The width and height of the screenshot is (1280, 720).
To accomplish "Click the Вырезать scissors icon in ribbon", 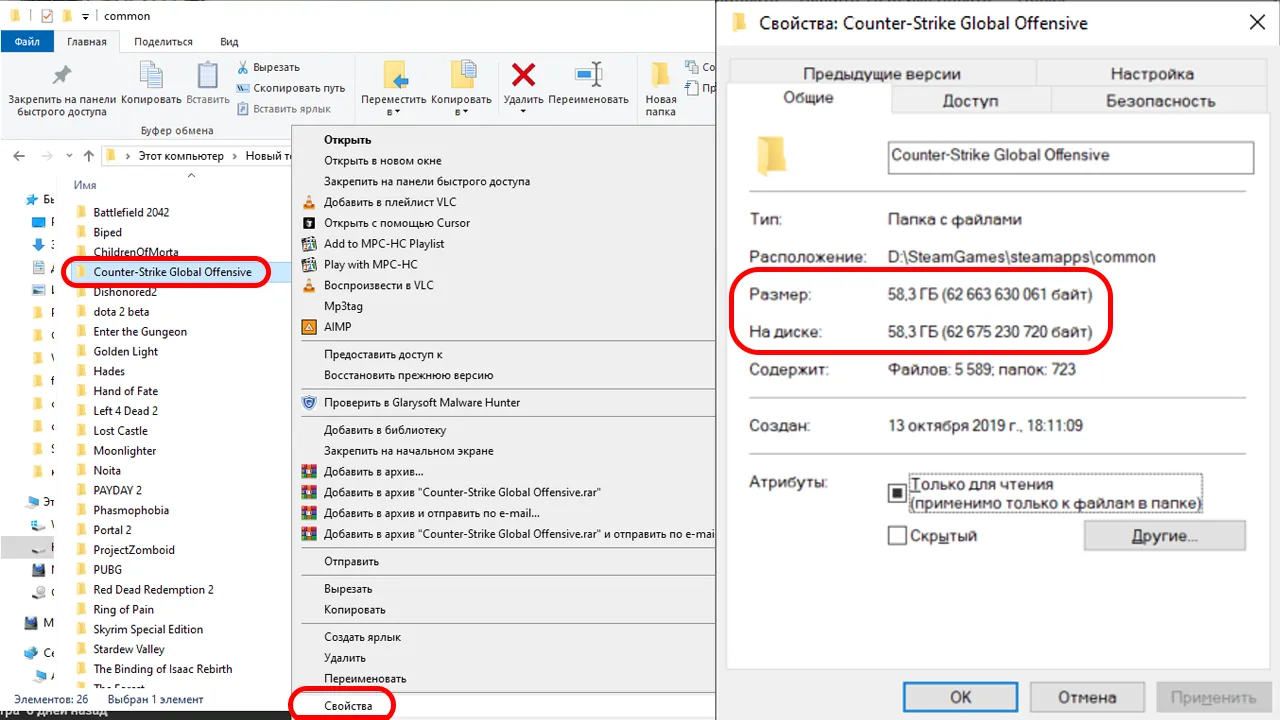I will point(243,67).
